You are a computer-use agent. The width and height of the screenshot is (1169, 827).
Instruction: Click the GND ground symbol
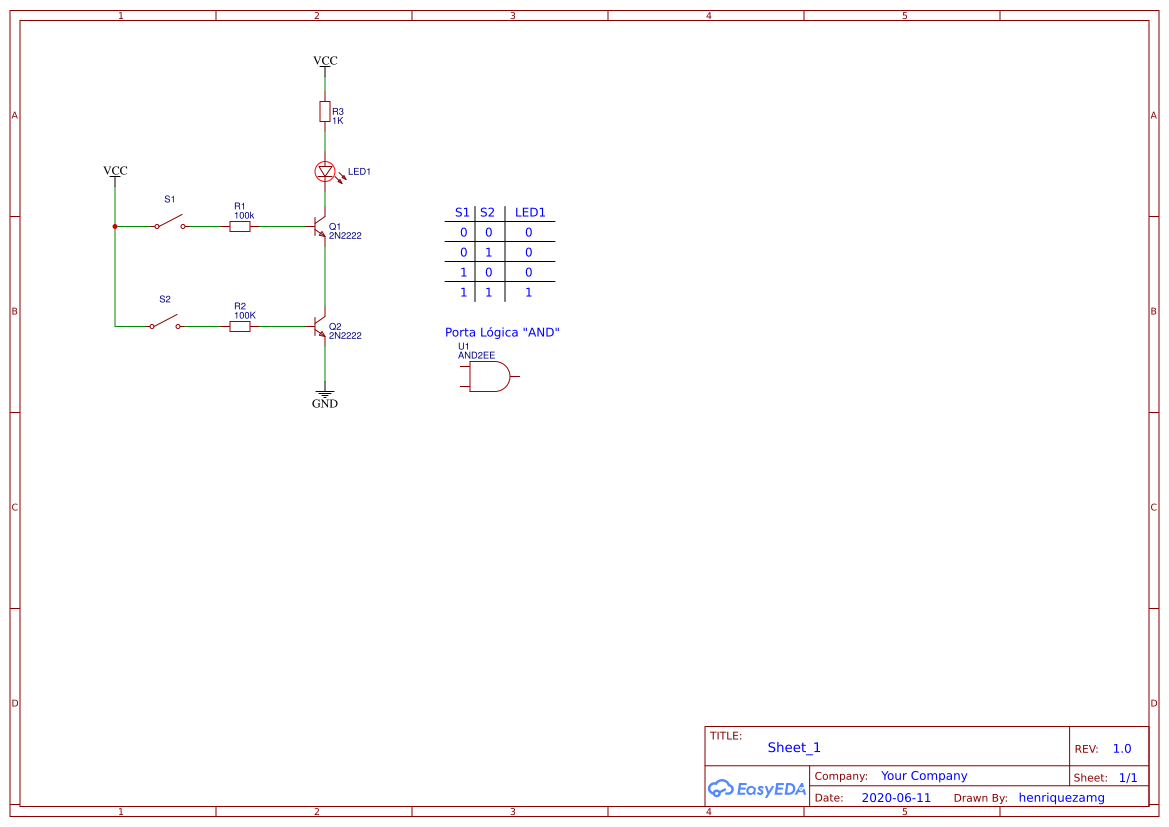(324, 393)
